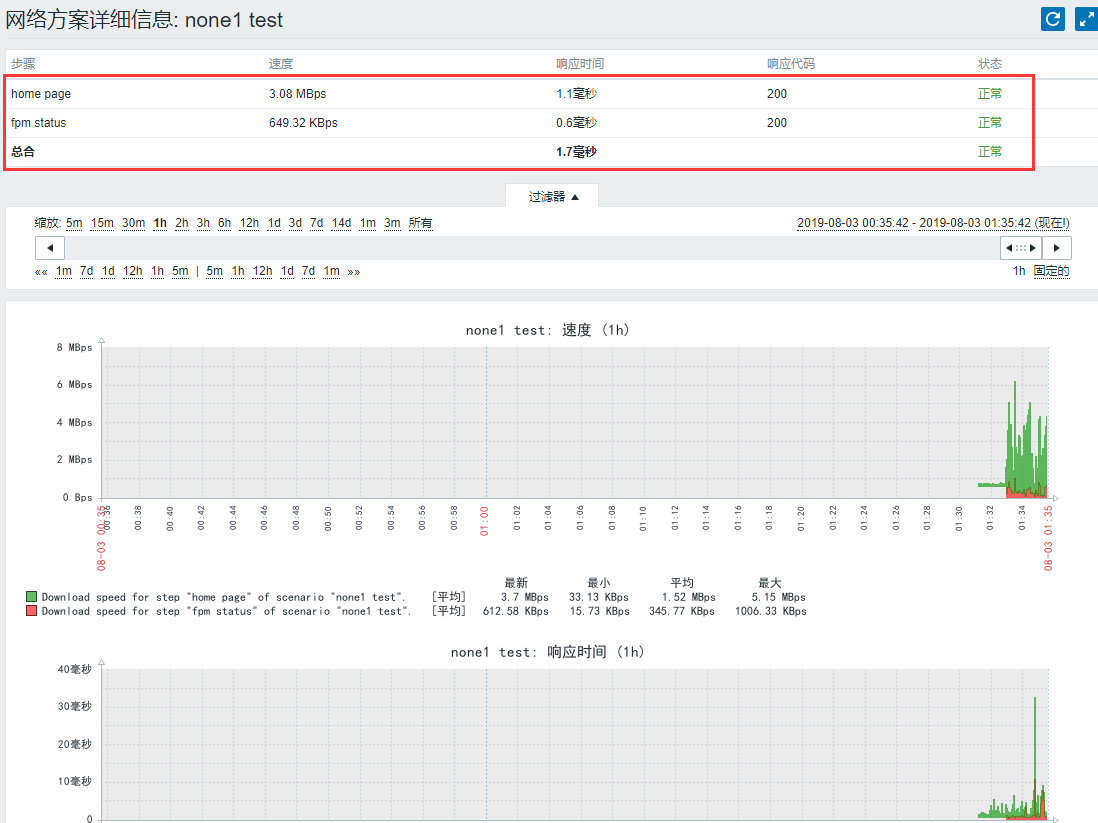Select the "home page" step cell
The width and height of the screenshot is (1098, 823).
[x=41, y=94]
